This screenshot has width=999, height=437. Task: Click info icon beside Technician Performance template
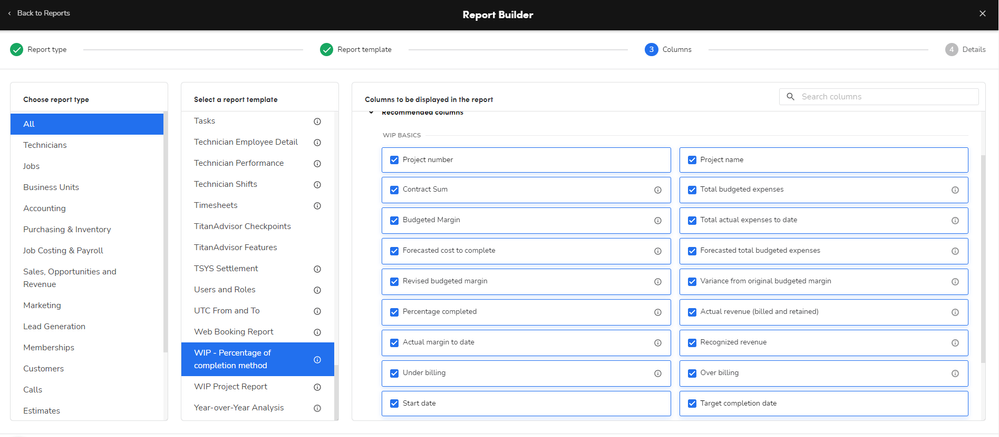(x=317, y=163)
